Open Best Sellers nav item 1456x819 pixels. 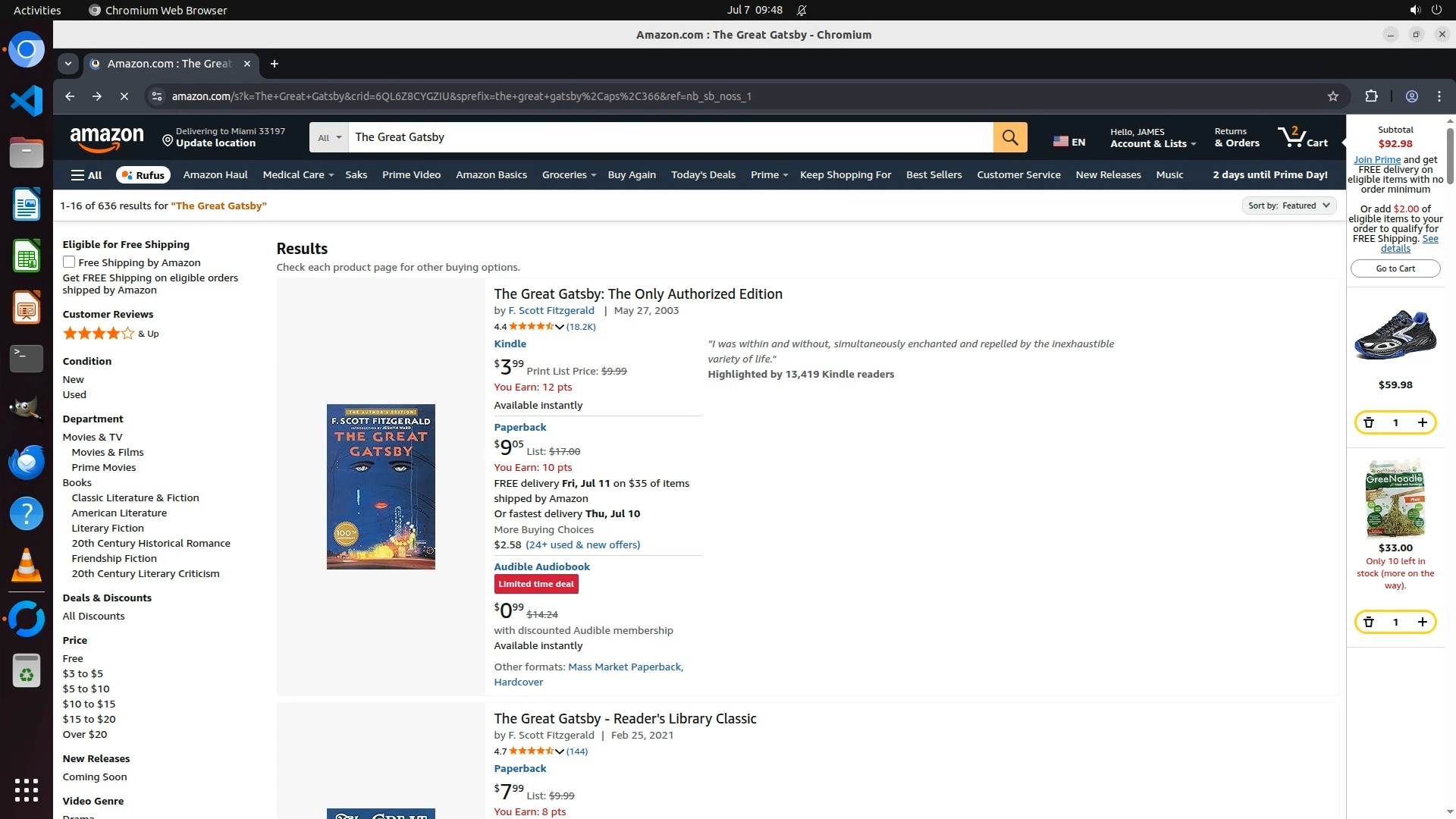(x=934, y=174)
